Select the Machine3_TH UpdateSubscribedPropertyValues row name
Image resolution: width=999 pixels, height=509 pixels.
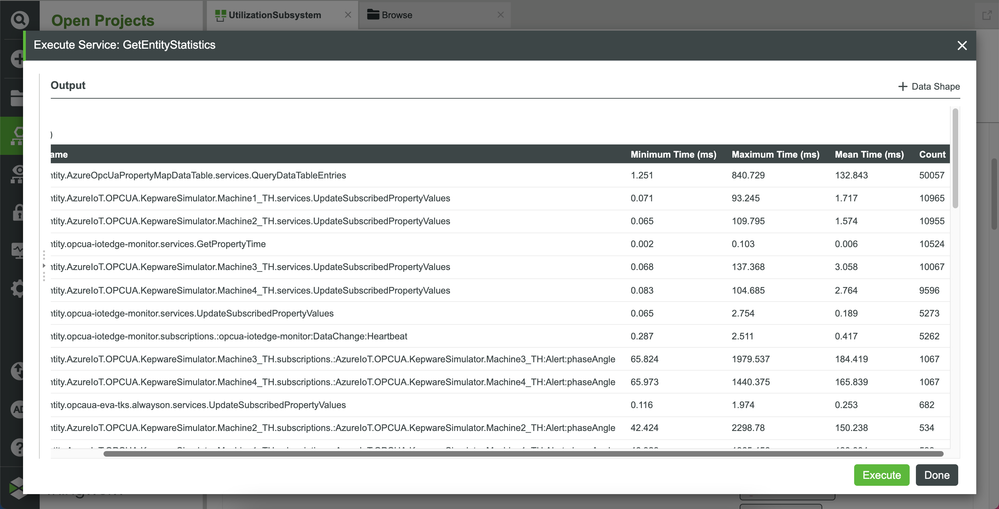point(250,267)
